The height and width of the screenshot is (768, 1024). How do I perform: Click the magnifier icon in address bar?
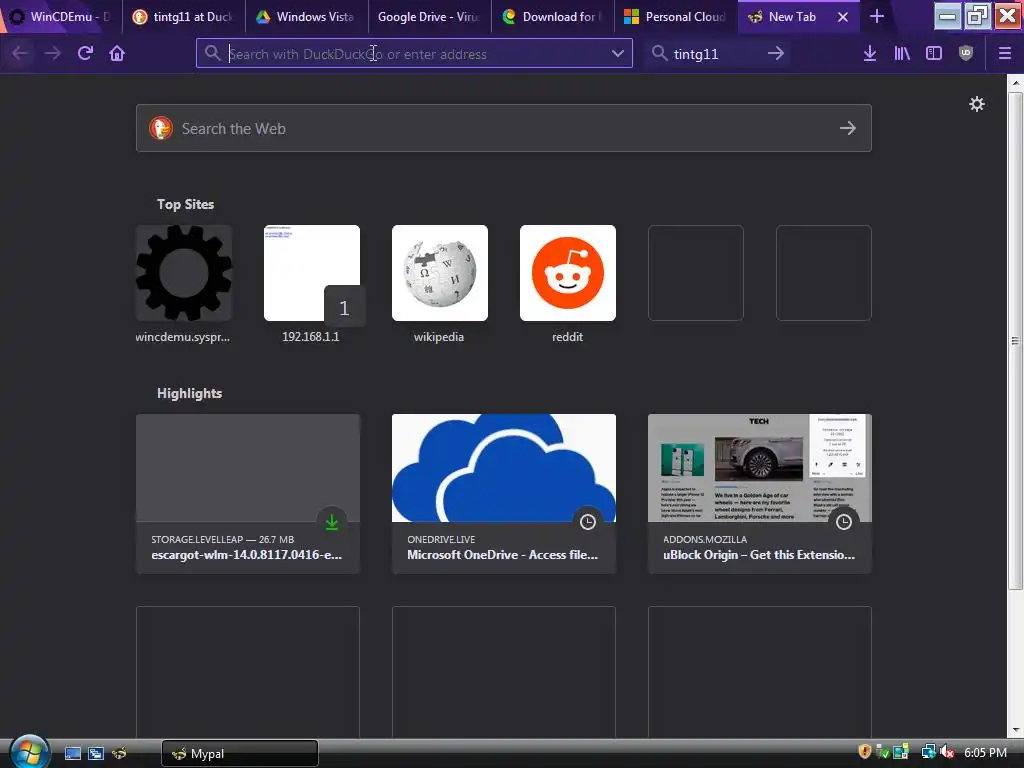[212, 54]
